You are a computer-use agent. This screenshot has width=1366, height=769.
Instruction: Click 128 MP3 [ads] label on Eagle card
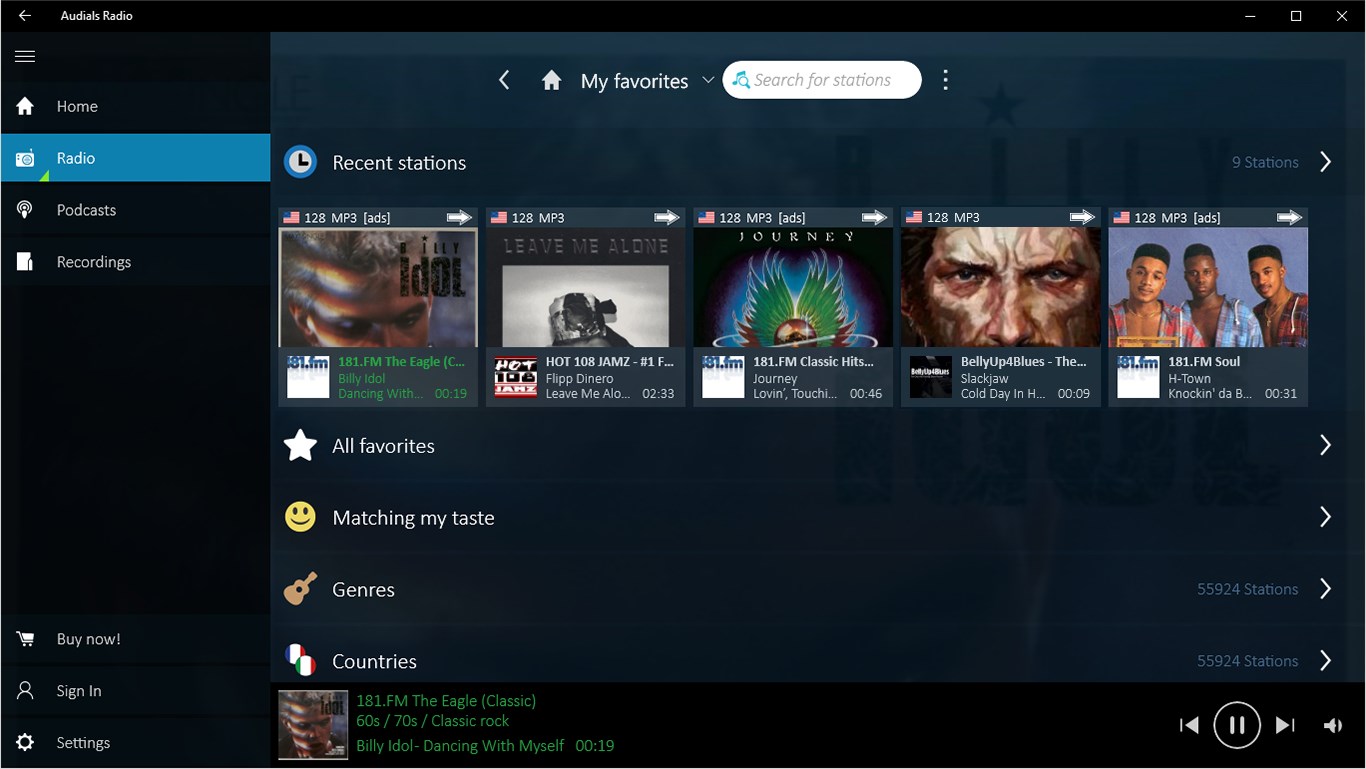click(347, 218)
